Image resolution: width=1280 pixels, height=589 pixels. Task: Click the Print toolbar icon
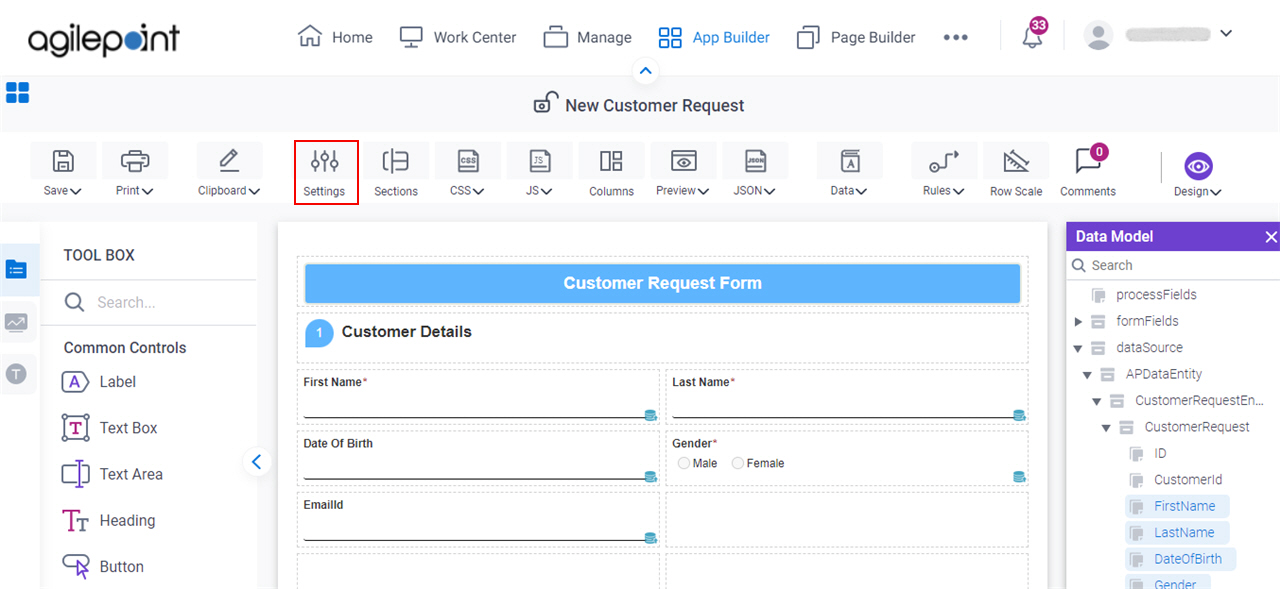[x=135, y=161]
